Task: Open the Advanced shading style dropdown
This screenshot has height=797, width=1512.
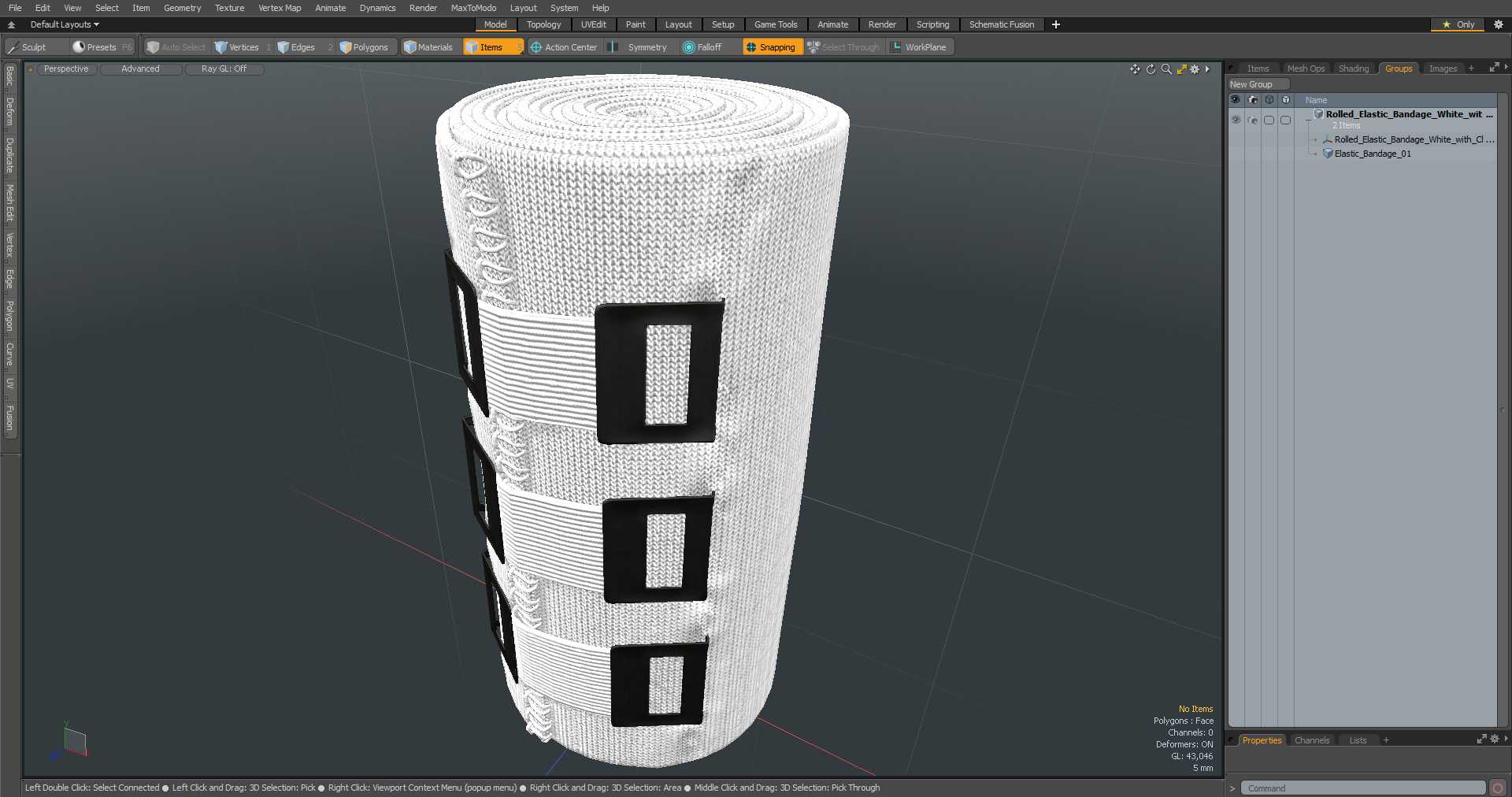Action: tap(141, 69)
